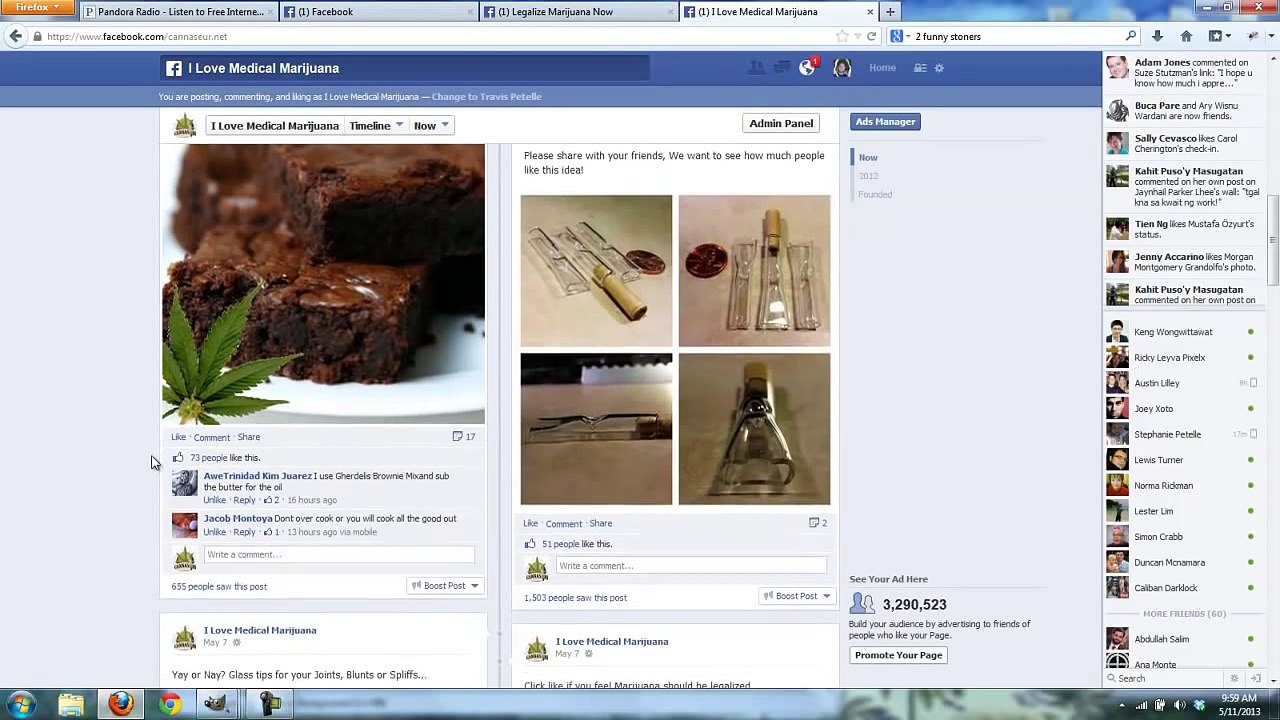
Task: Open the Firefox home page icon
Action: pyautogui.click(x=1186, y=36)
